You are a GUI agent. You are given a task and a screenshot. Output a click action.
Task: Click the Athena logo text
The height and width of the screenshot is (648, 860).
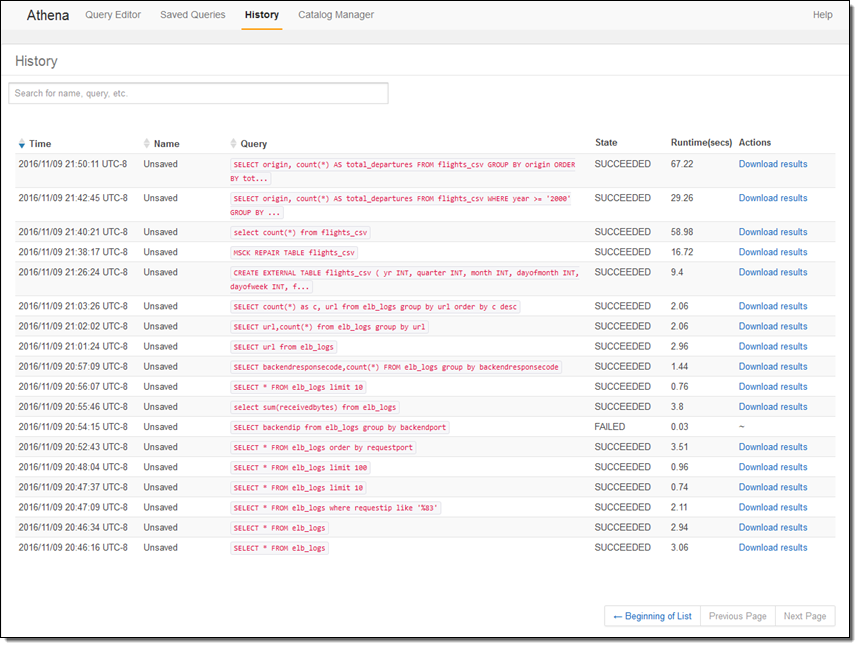[48, 15]
